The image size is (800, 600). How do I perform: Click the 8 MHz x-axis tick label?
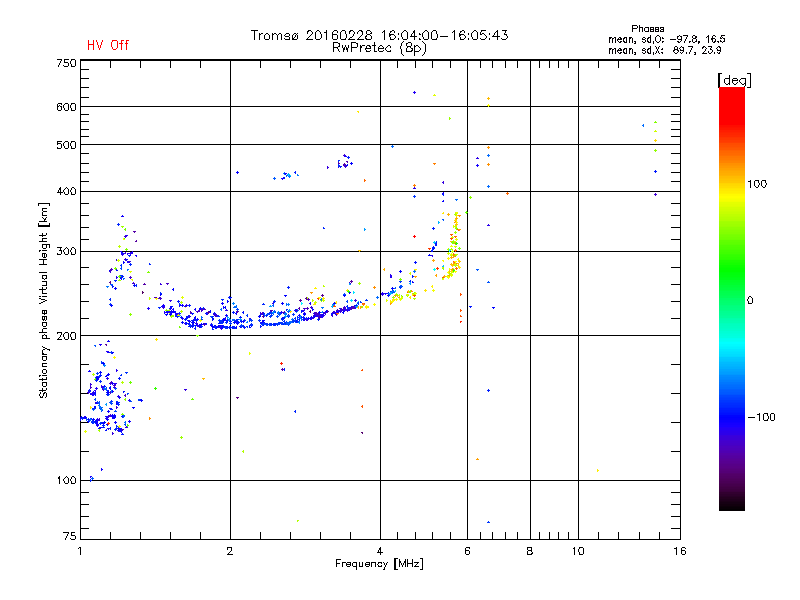pyautogui.click(x=530, y=551)
